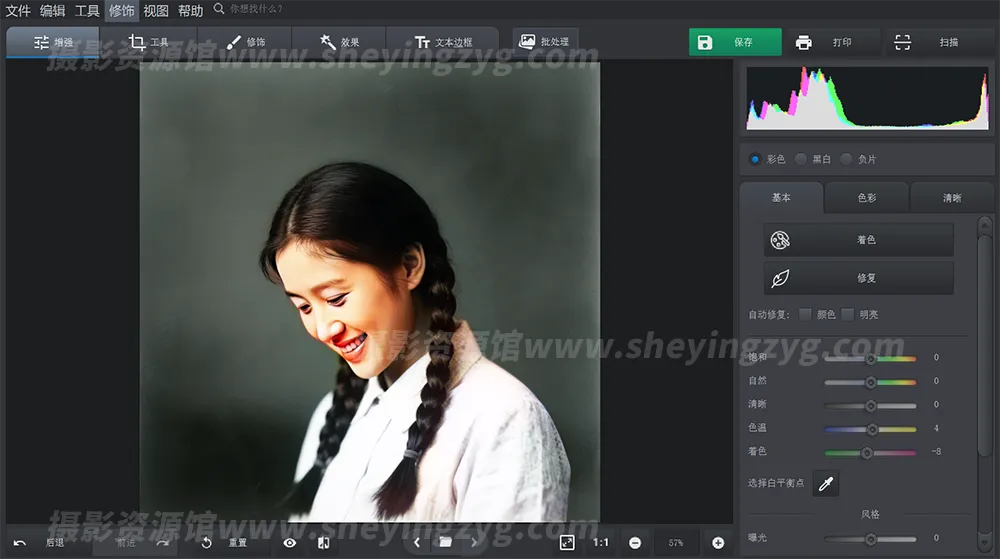This screenshot has height=559, width=1000.
Task: Adjust the 饱和 saturation slider
Action: 870,359
